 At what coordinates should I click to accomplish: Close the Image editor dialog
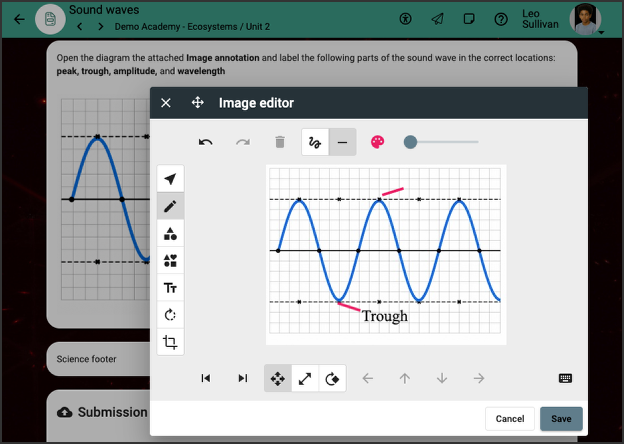pyautogui.click(x=166, y=103)
